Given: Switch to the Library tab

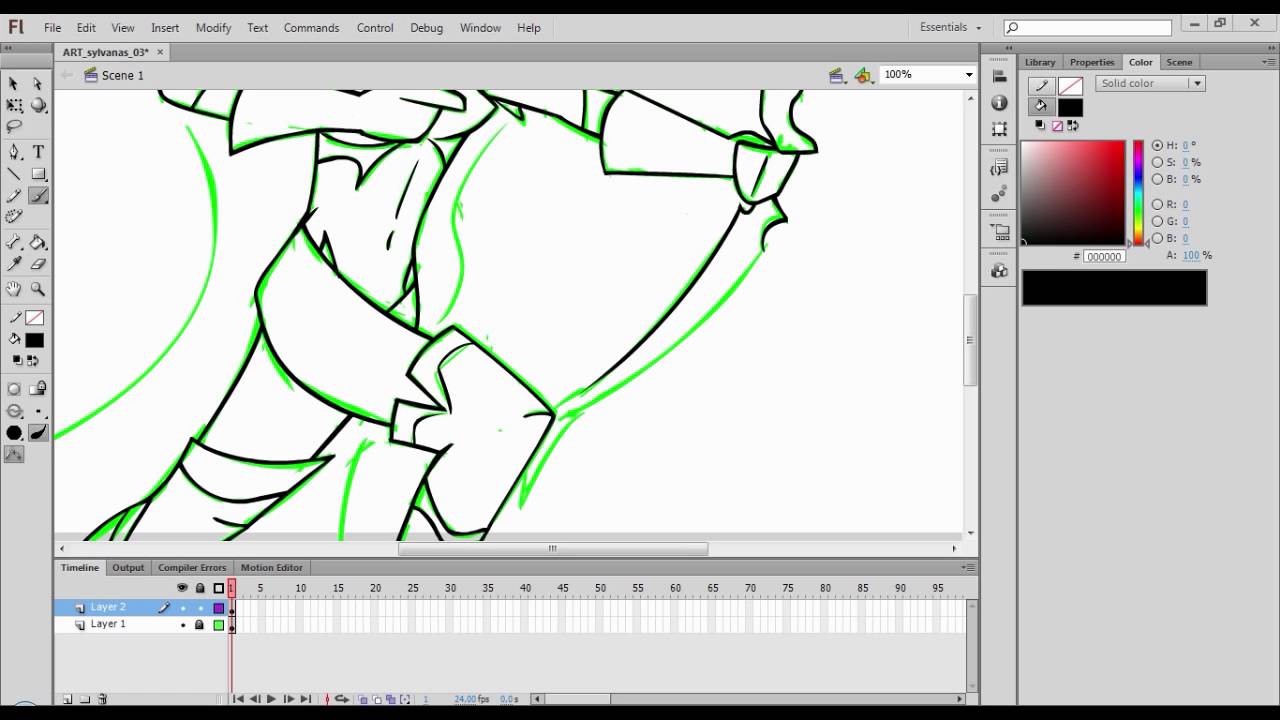Looking at the screenshot, I should pyautogui.click(x=1040, y=62).
